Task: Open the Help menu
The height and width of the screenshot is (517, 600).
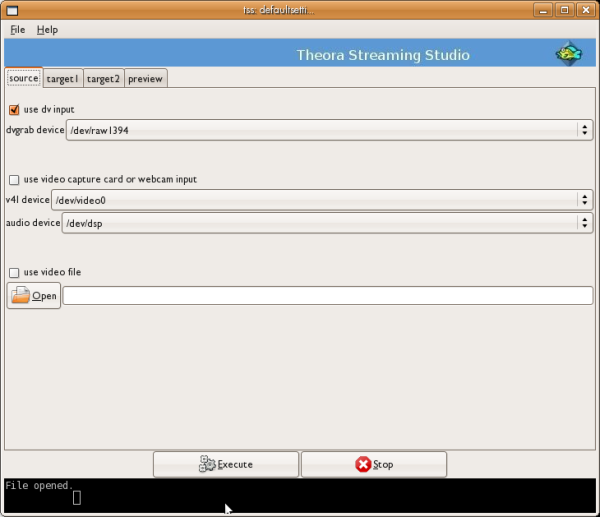Action: [47, 30]
